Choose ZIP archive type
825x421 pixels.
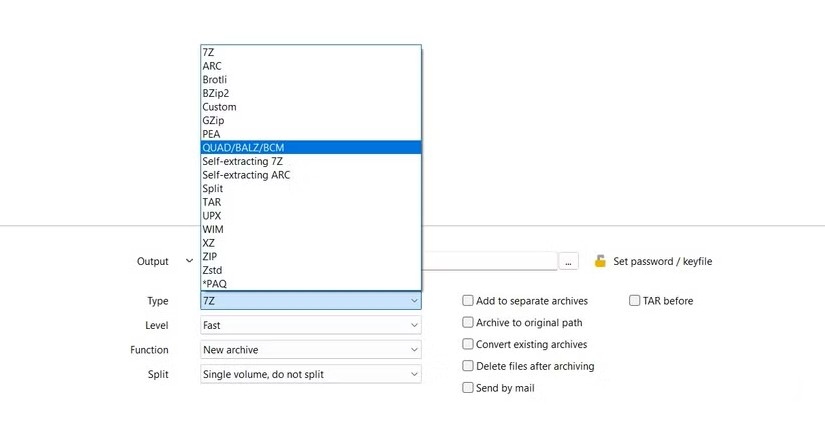(311, 256)
